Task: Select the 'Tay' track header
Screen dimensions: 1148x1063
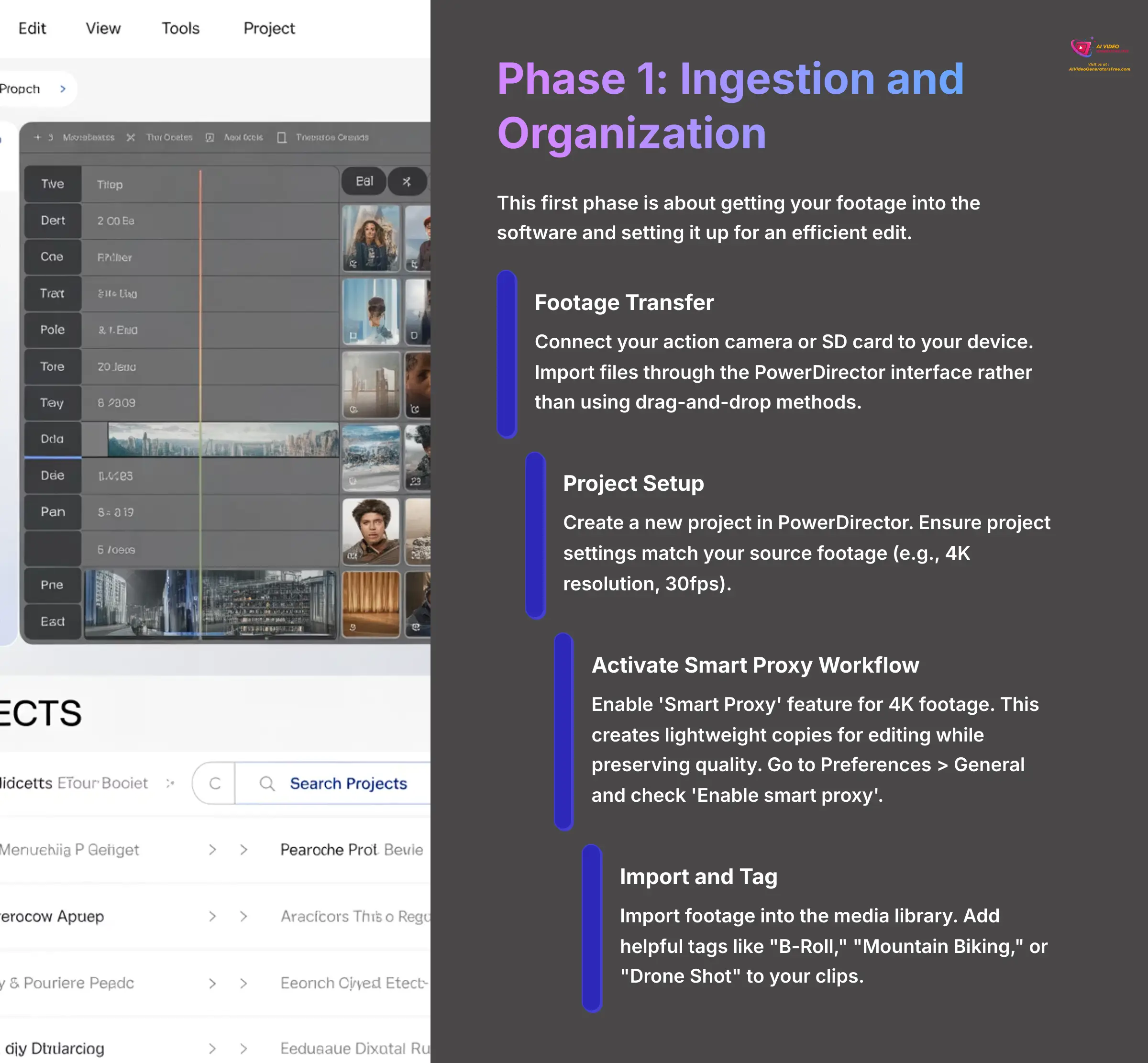Action: (52, 403)
